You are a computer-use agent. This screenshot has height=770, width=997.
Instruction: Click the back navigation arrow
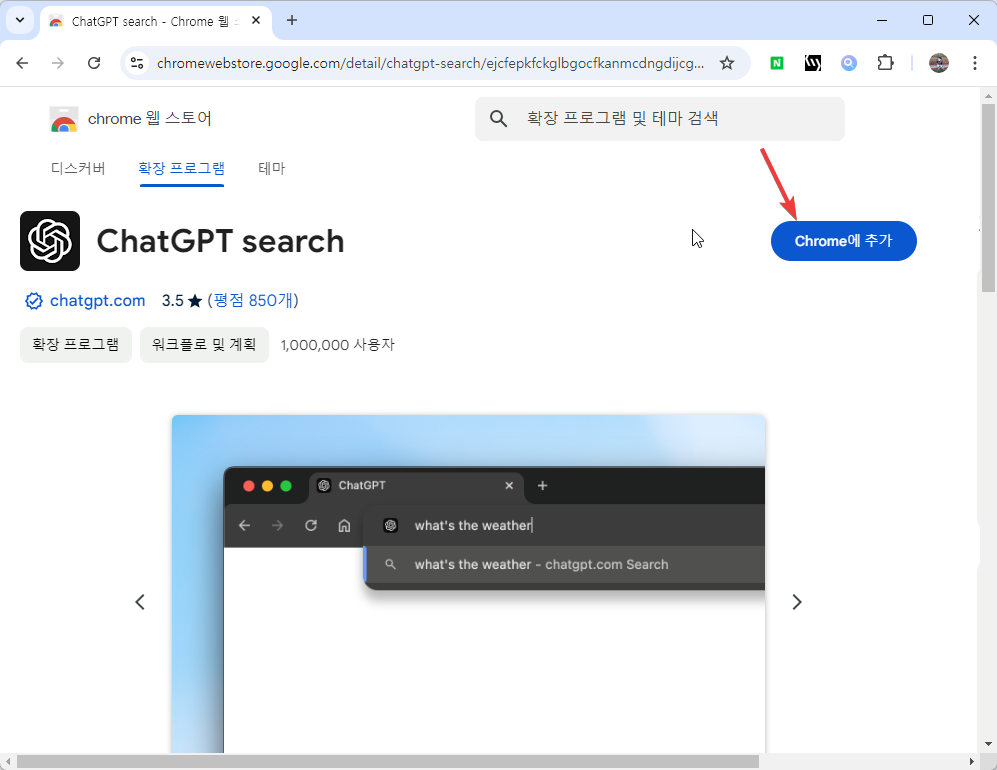(x=22, y=62)
